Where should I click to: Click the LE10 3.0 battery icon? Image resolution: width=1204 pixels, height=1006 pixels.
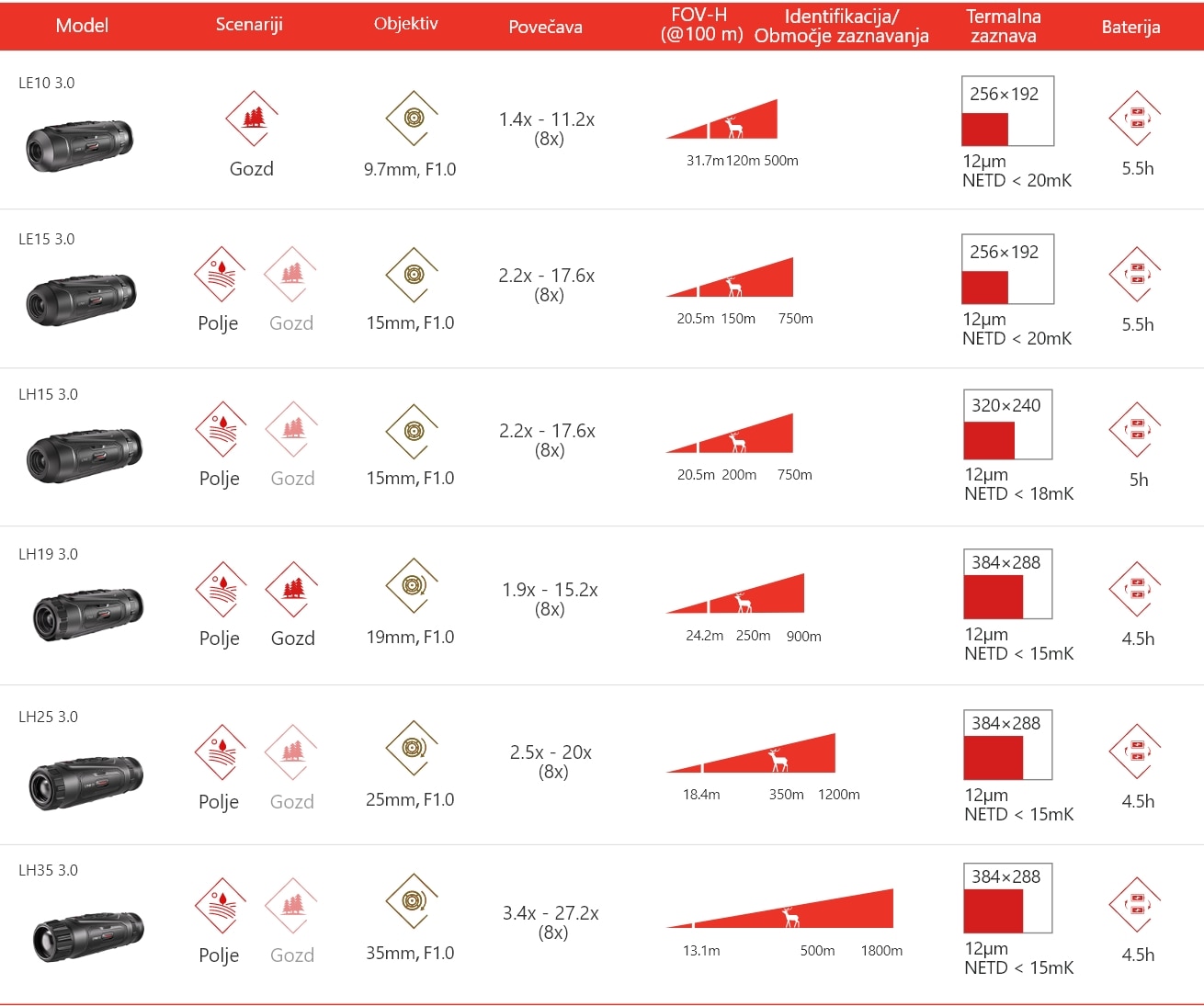point(1136,118)
